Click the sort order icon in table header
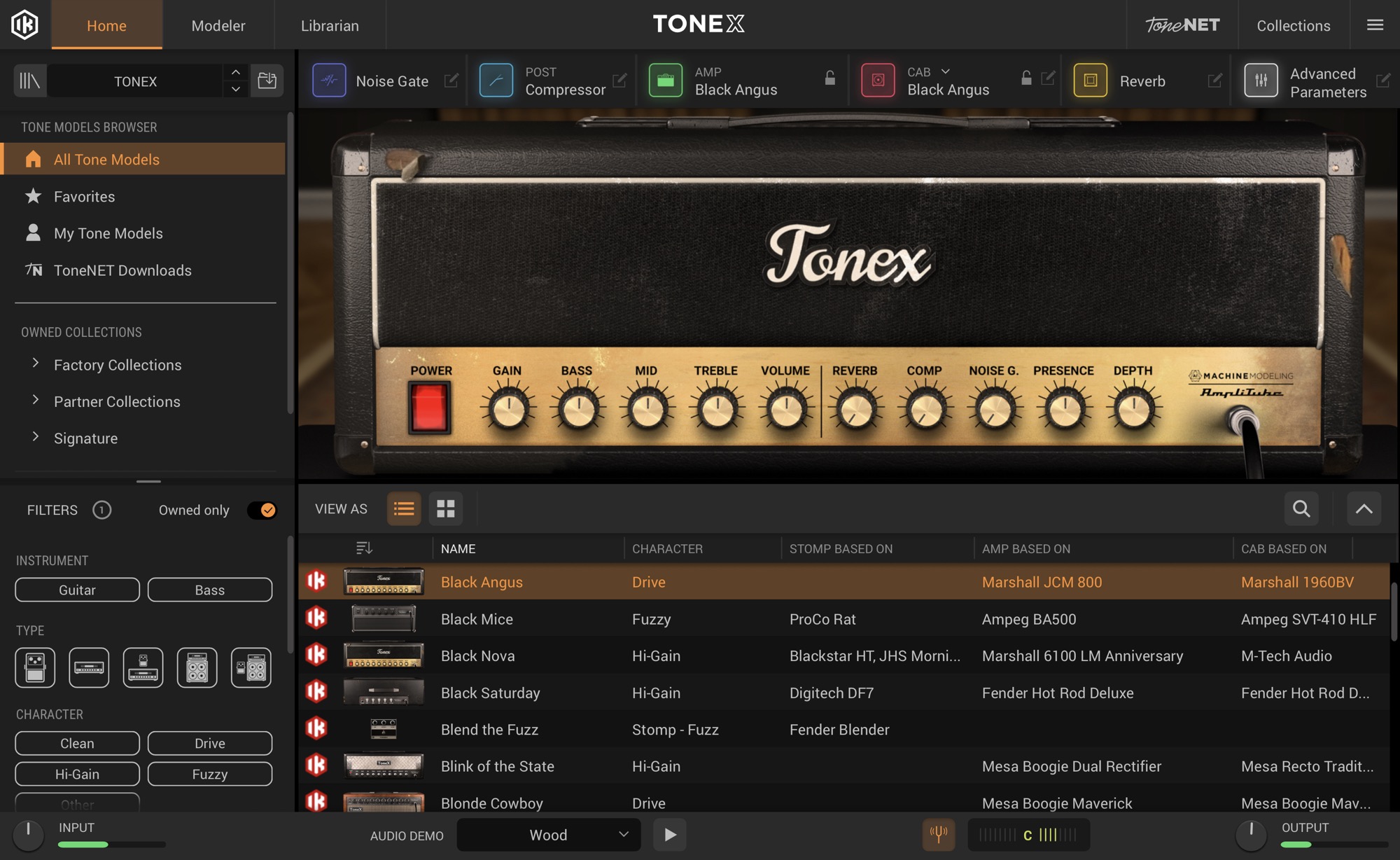The image size is (1400, 860). pyautogui.click(x=364, y=548)
